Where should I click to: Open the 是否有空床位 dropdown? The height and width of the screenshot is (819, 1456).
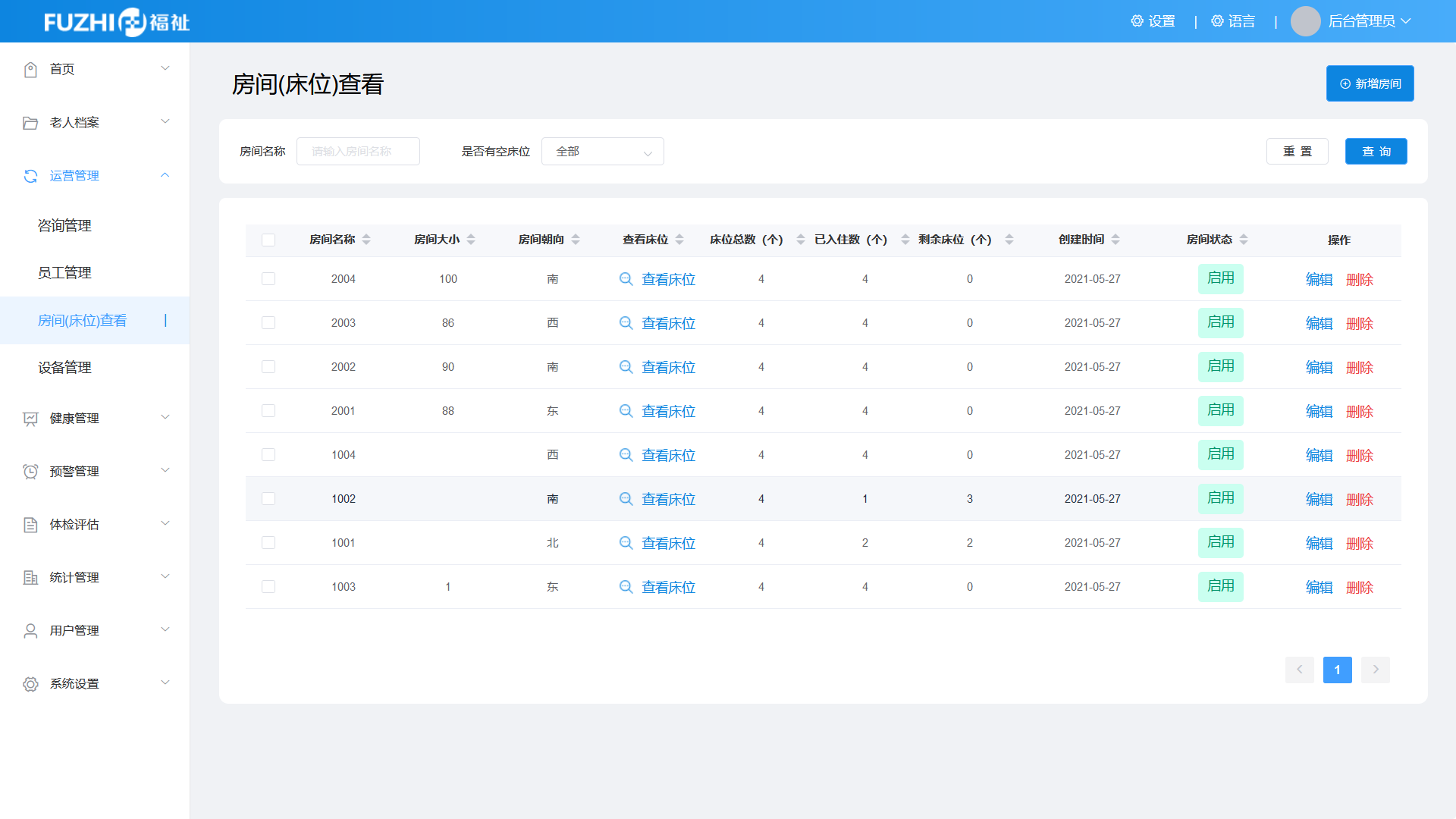click(603, 152)
